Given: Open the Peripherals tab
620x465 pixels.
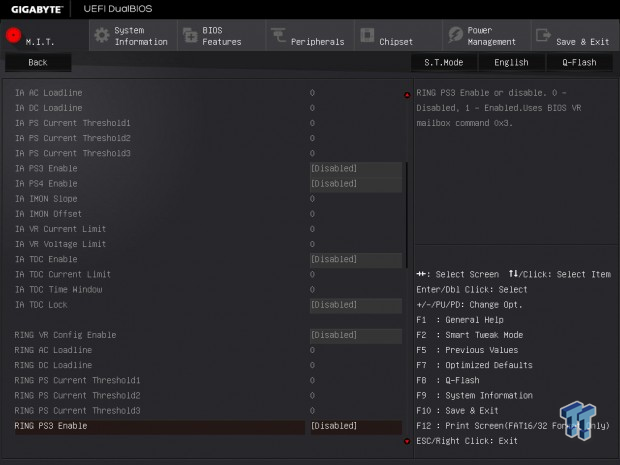Looking at the screenshot, I should 310,36.
